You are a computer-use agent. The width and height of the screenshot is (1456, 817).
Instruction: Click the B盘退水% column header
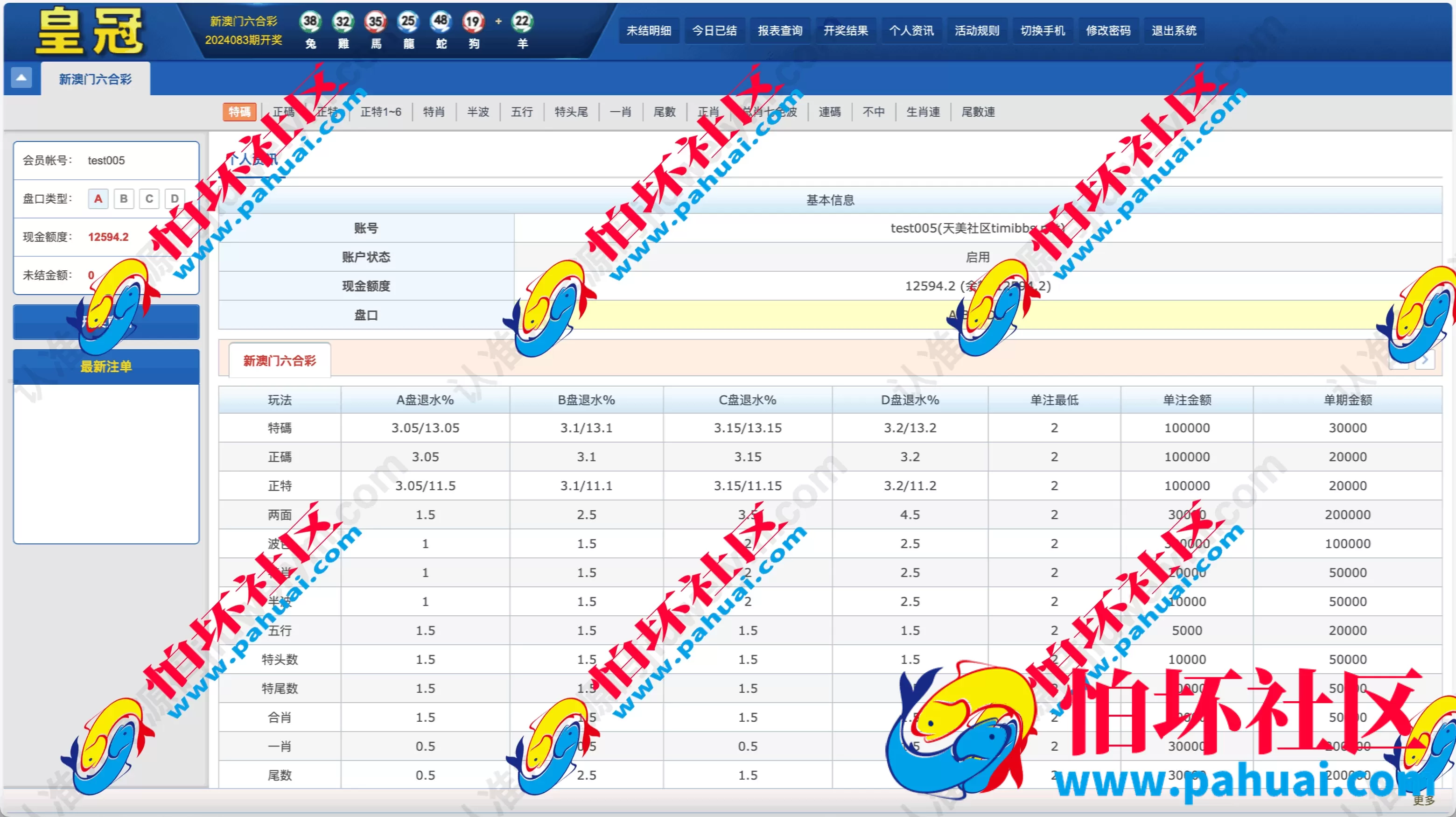coord(586,400)
